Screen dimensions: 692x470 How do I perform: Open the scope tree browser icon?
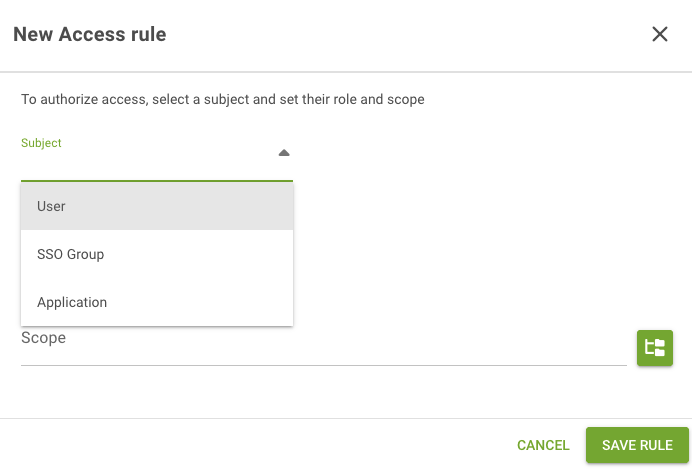pyautogui.click(x=654, y=348)
